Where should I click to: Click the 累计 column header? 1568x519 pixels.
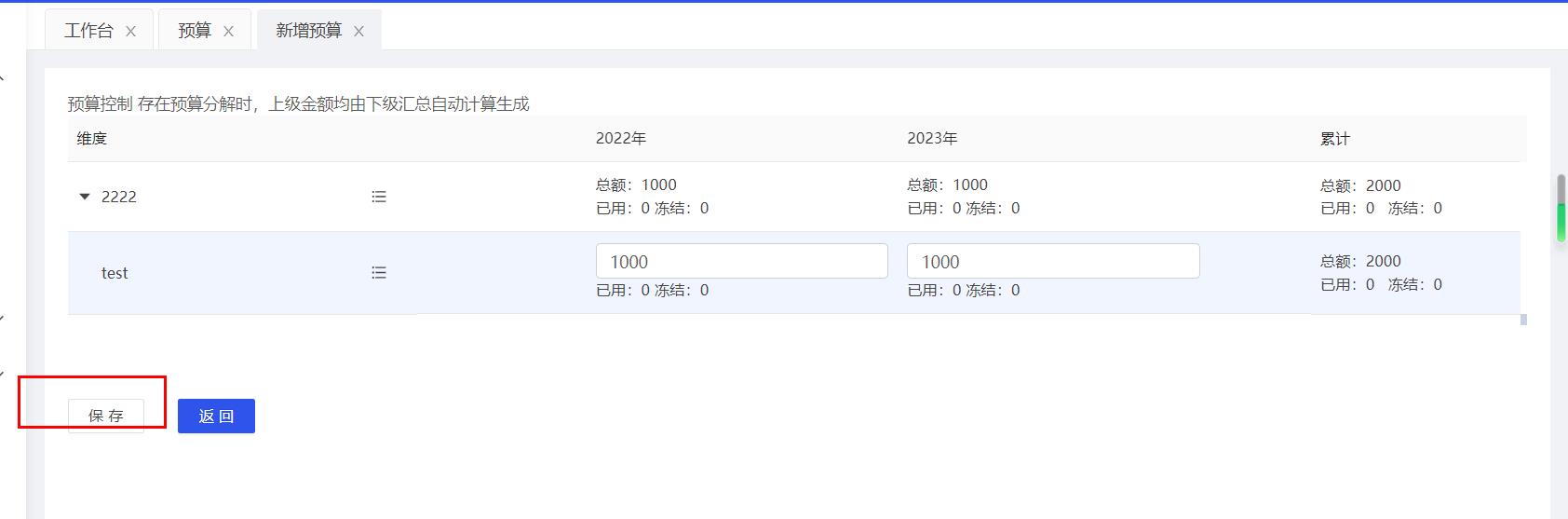[1335, 138]
